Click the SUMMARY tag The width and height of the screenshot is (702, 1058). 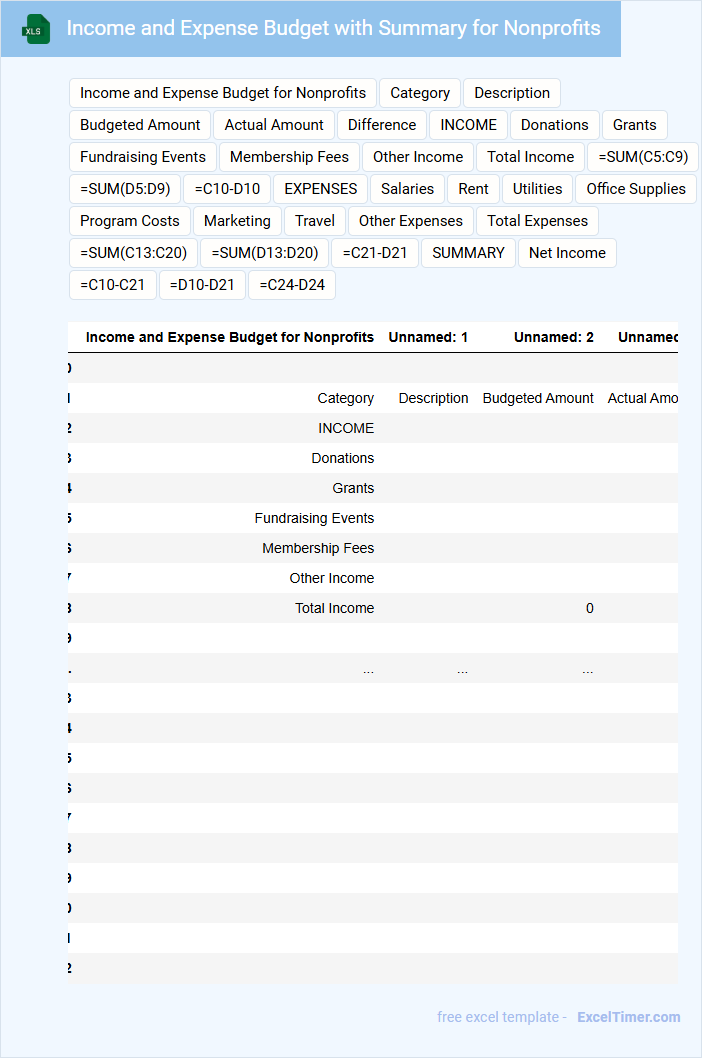point(468,252)
